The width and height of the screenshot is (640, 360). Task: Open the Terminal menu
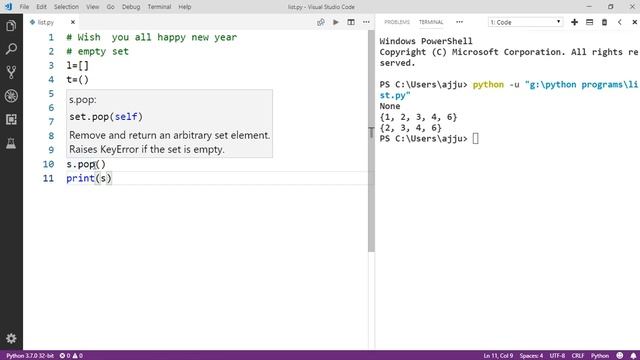(159, 7)
